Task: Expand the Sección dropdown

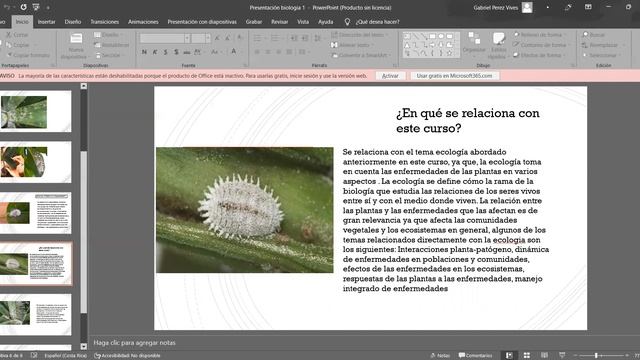Action: pos(109,55)
